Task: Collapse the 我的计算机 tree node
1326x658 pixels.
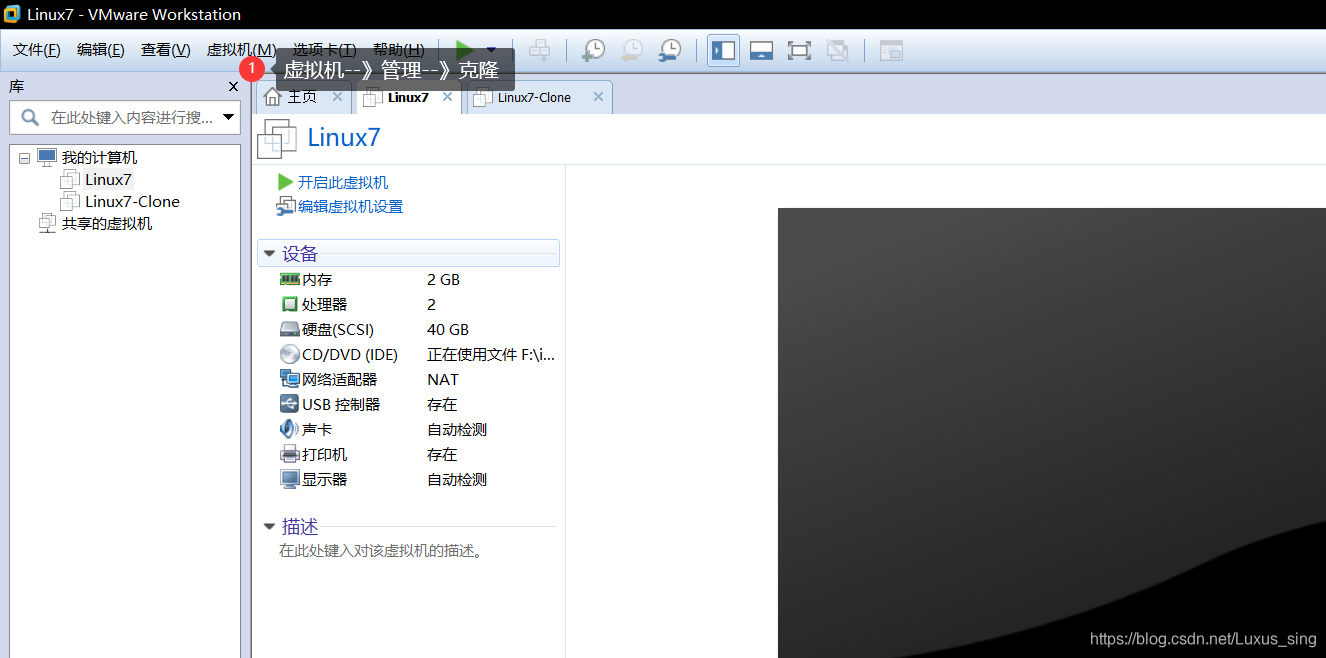Action: [24, 158]
